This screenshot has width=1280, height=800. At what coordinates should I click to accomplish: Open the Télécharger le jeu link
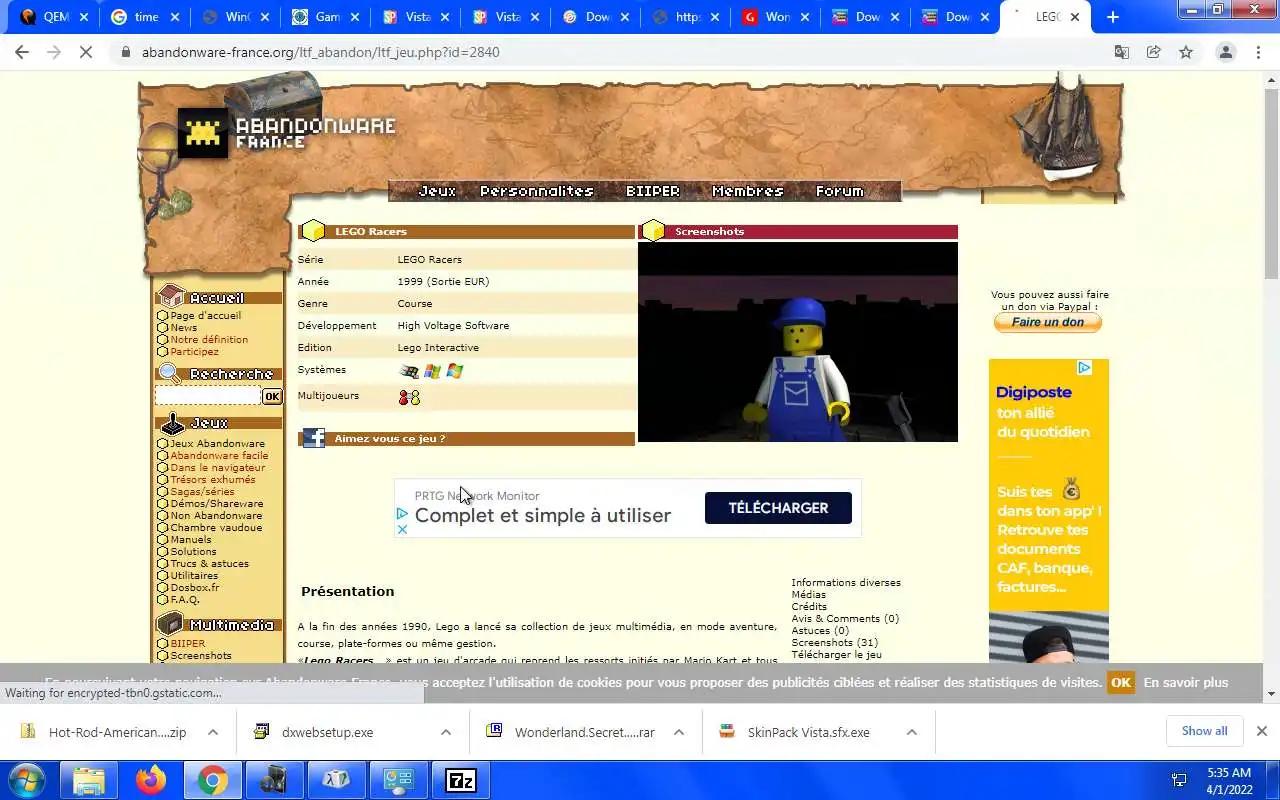(836, 655)
